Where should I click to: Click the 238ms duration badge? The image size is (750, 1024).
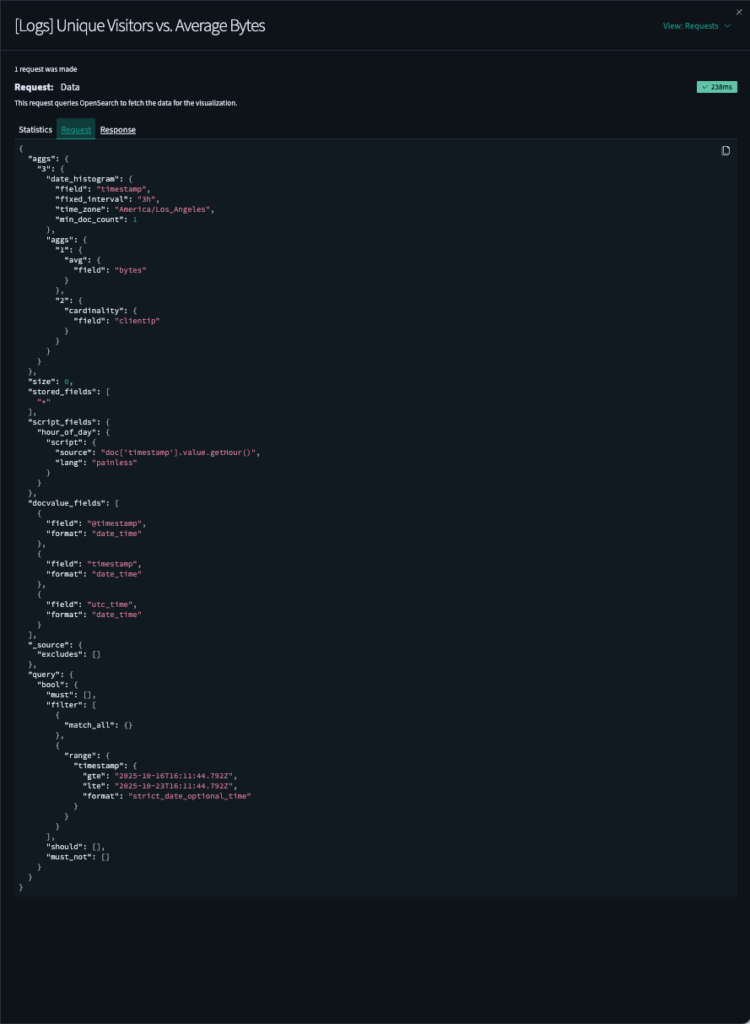(x=717, y=87)
